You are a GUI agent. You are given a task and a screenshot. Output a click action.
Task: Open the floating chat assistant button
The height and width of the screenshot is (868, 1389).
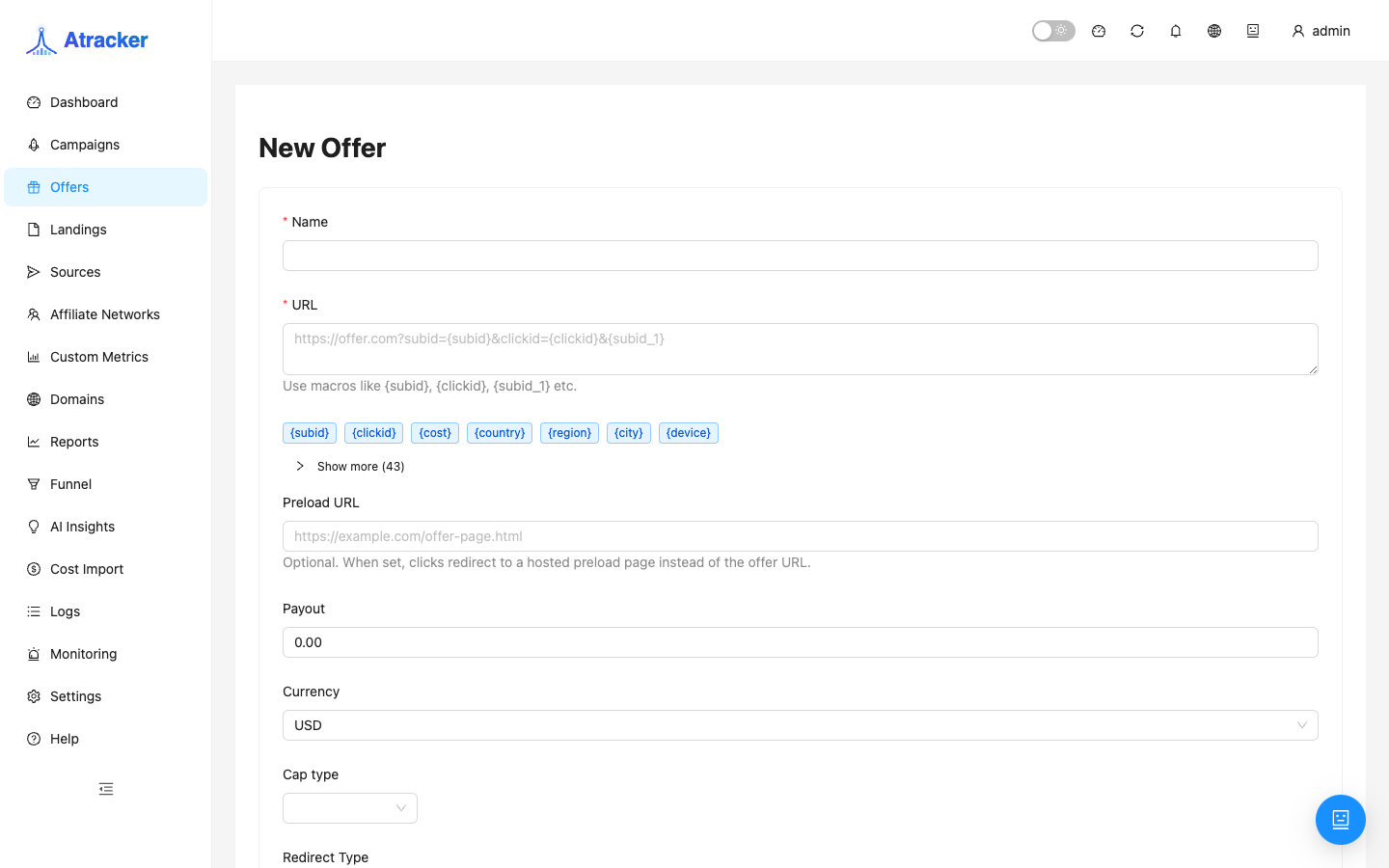pos(1341,820)
